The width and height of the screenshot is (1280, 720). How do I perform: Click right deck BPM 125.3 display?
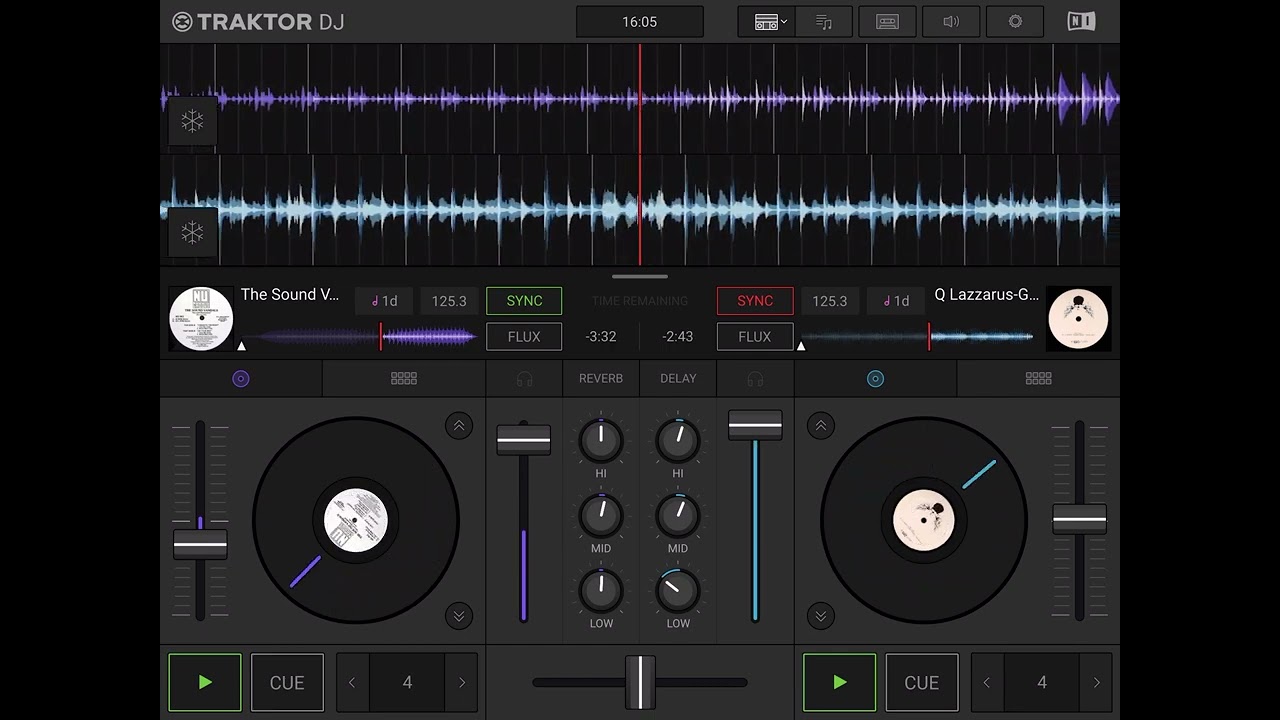click(830, 301)
